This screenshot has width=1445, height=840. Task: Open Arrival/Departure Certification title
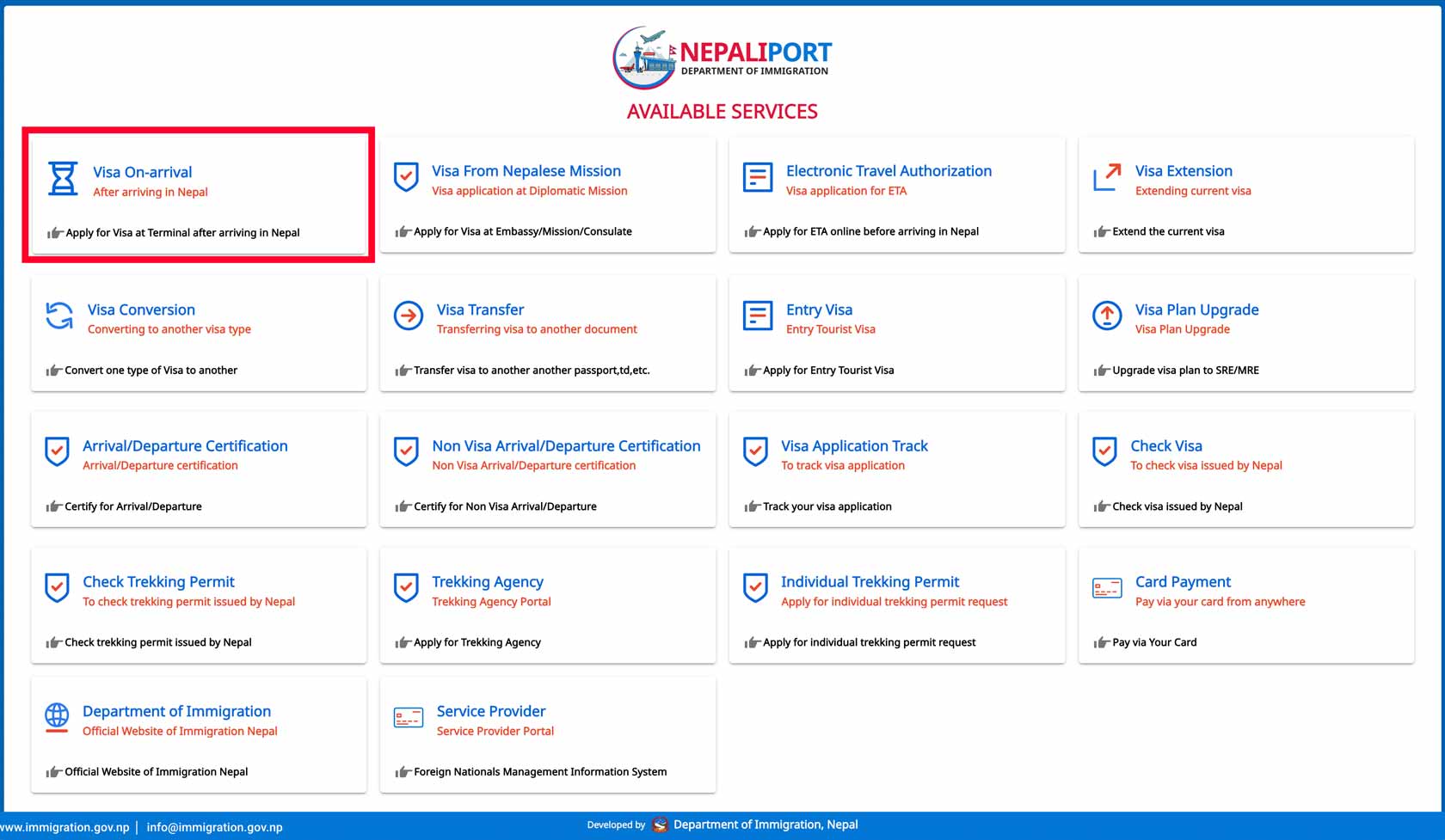(x=185, y=446)
